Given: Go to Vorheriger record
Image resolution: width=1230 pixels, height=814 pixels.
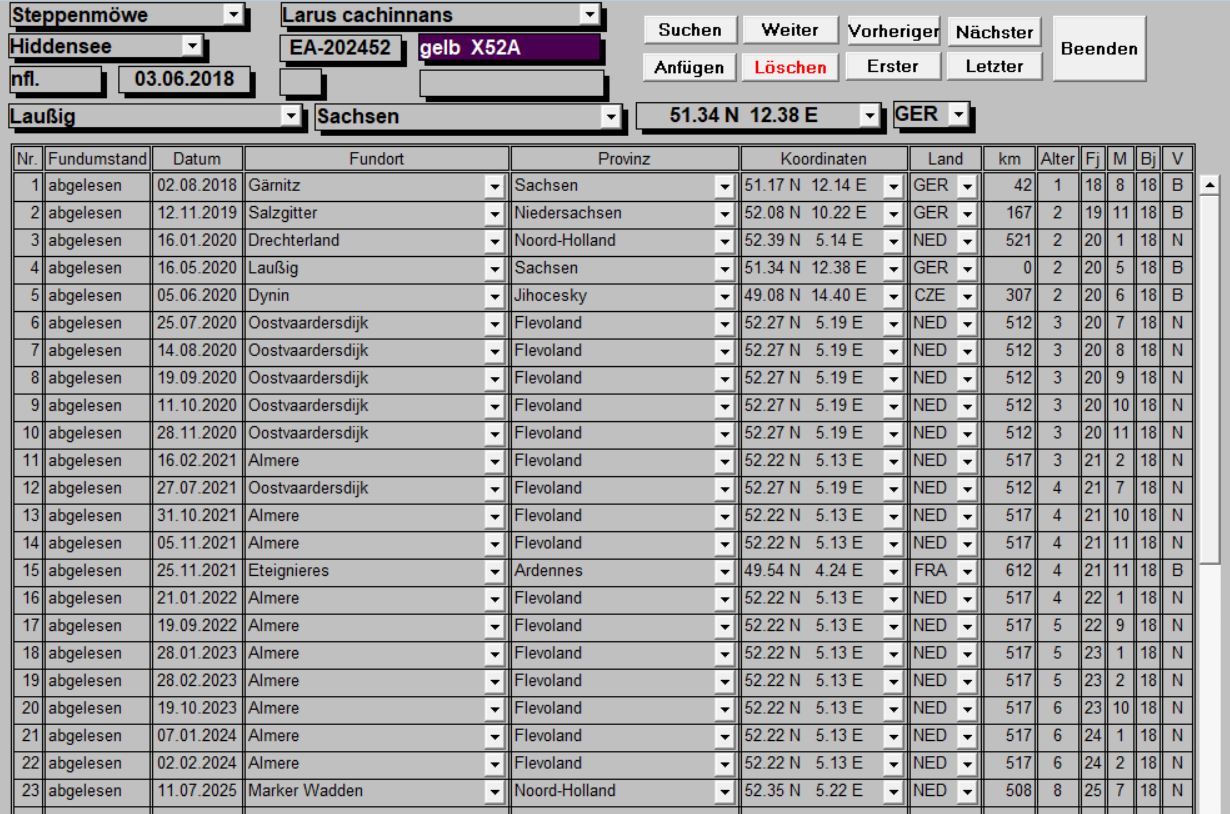Looking at the screenshot, I should click(x=892, y=31).
